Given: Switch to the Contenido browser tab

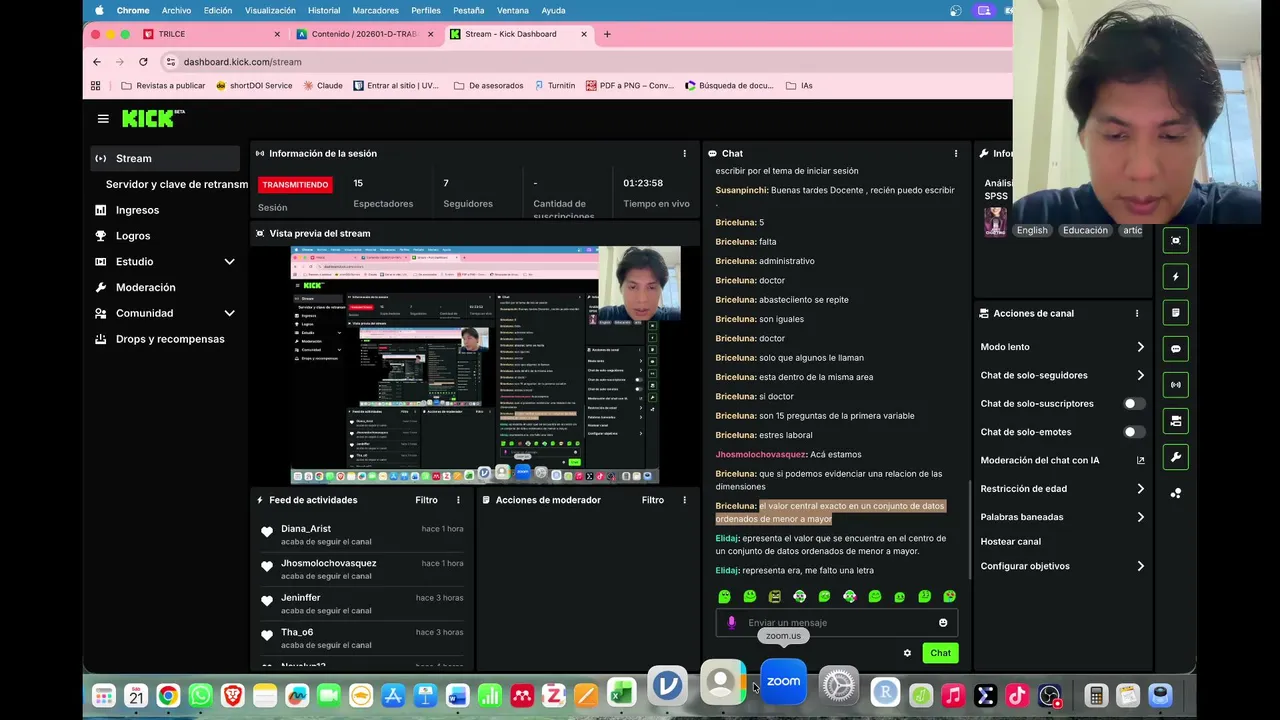Looking at the screenshot, I should (x=364, y=34).
